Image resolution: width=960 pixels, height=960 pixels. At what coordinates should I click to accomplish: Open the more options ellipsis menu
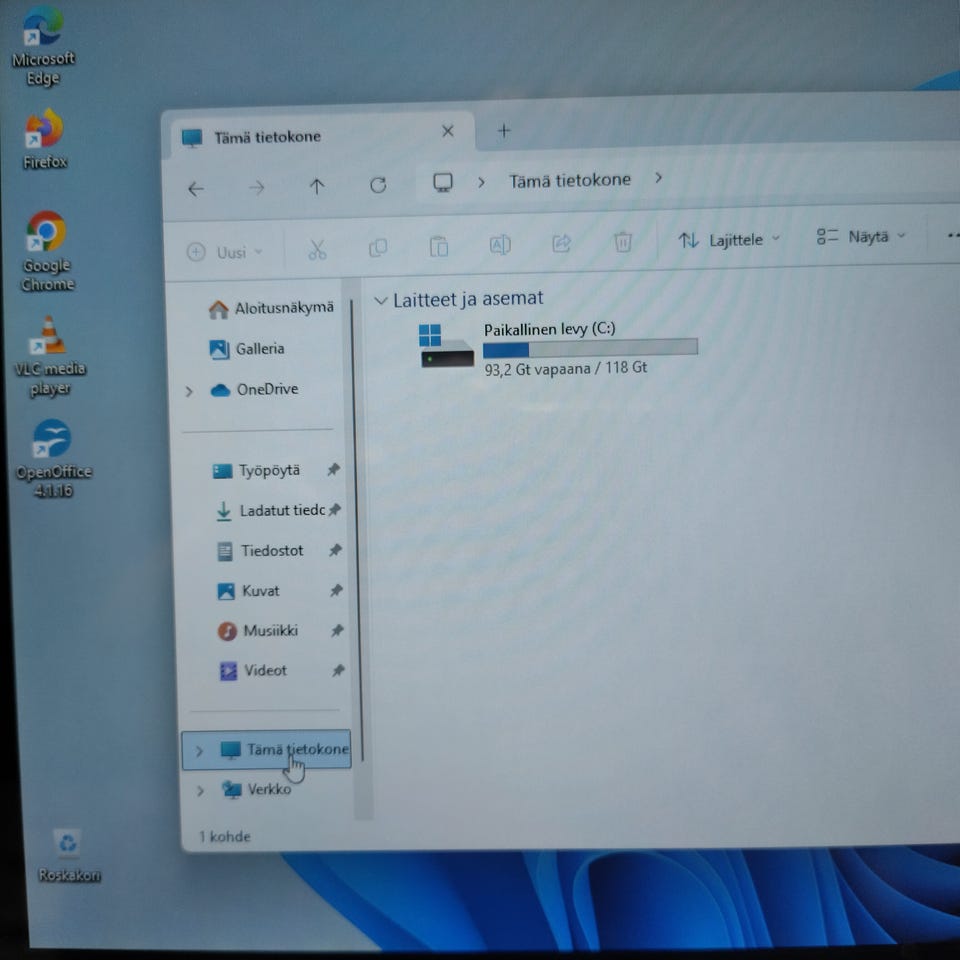[x=952, y=234]
